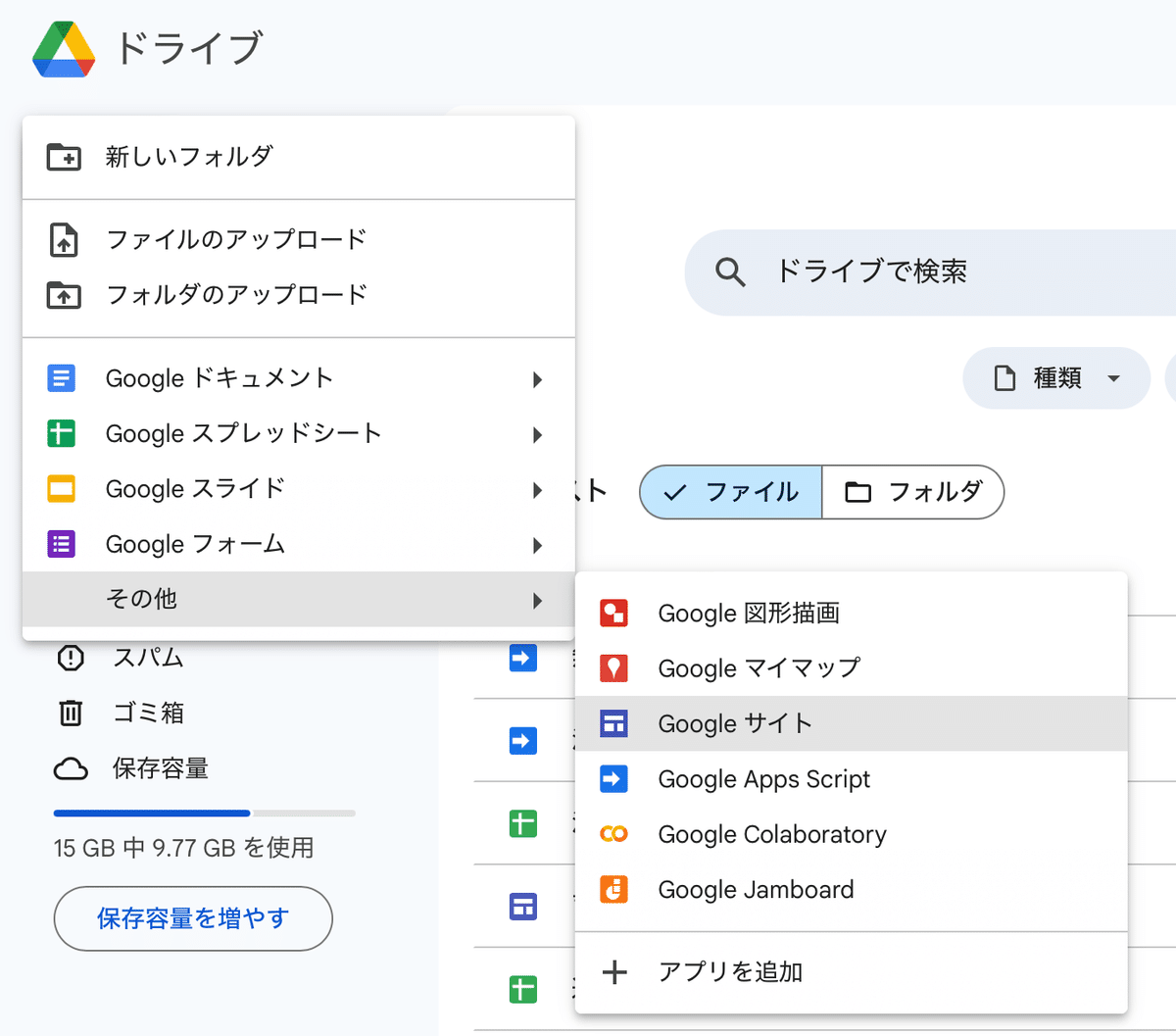The height and width of the screenshot is (1036, 1176).
Task: Choose Google スプレッドシート menu entry
Action: pos(298,433)
